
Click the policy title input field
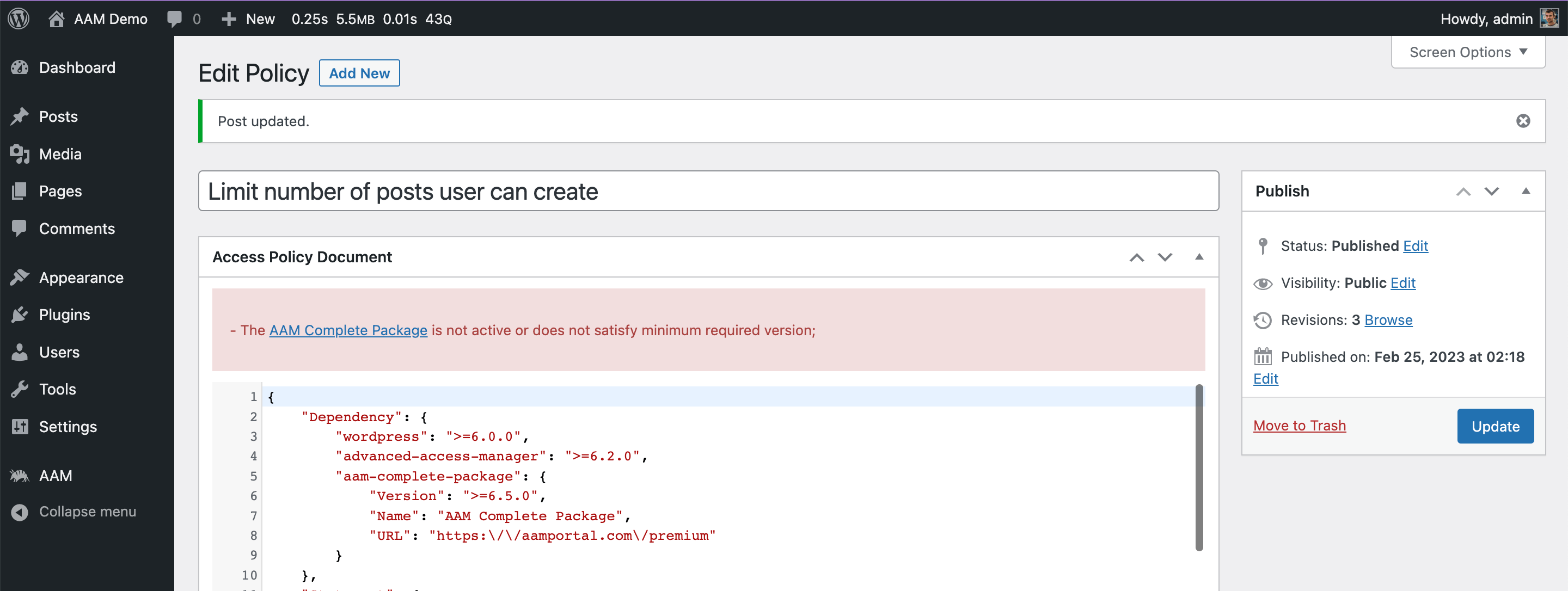(x=708, y=191)
